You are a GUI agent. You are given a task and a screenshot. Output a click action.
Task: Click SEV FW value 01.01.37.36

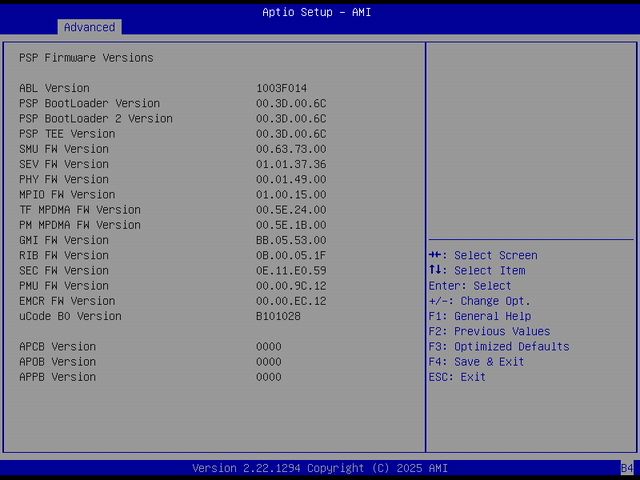tap(291, 164)
